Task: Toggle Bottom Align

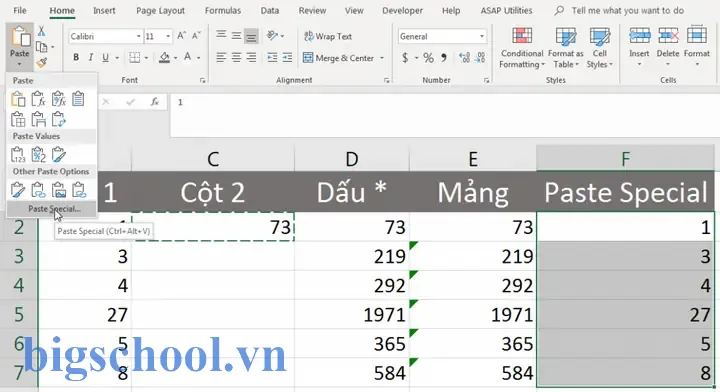Action: [251, 36]
